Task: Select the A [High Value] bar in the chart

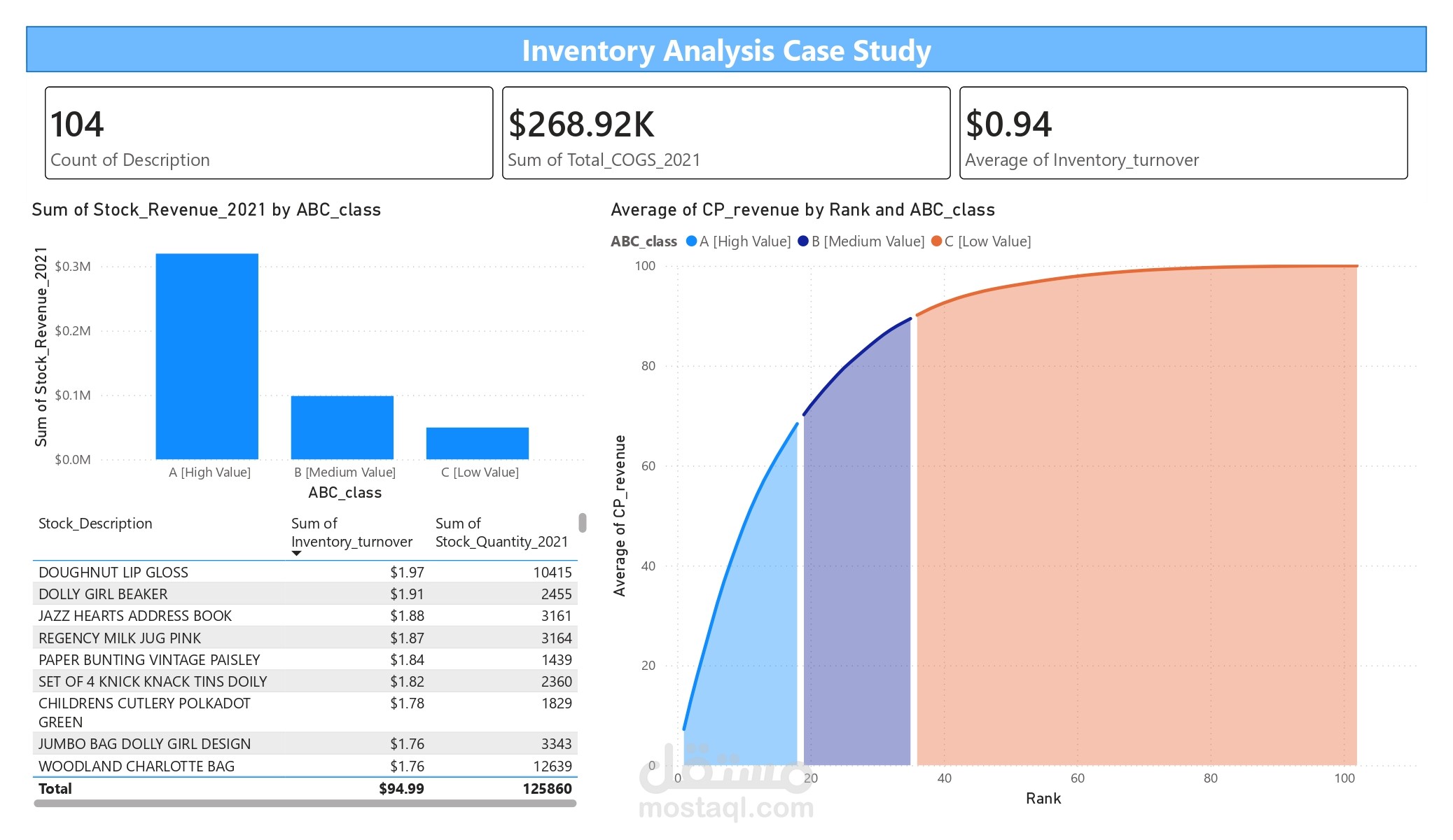Action: coord(206,350)
